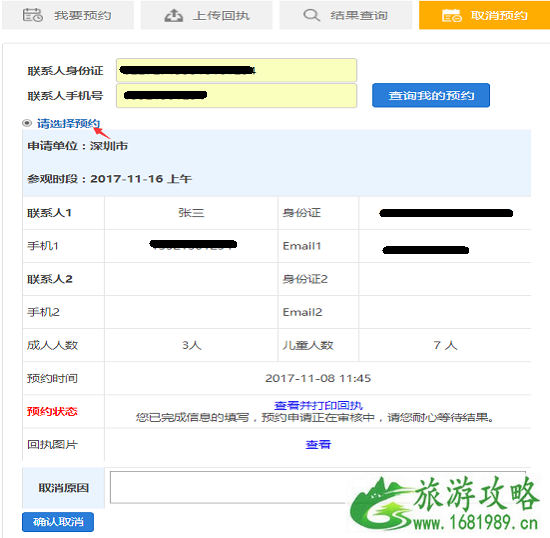
Task: Open the 查看 link in 回执图片 row
Action: click(318, 444)
